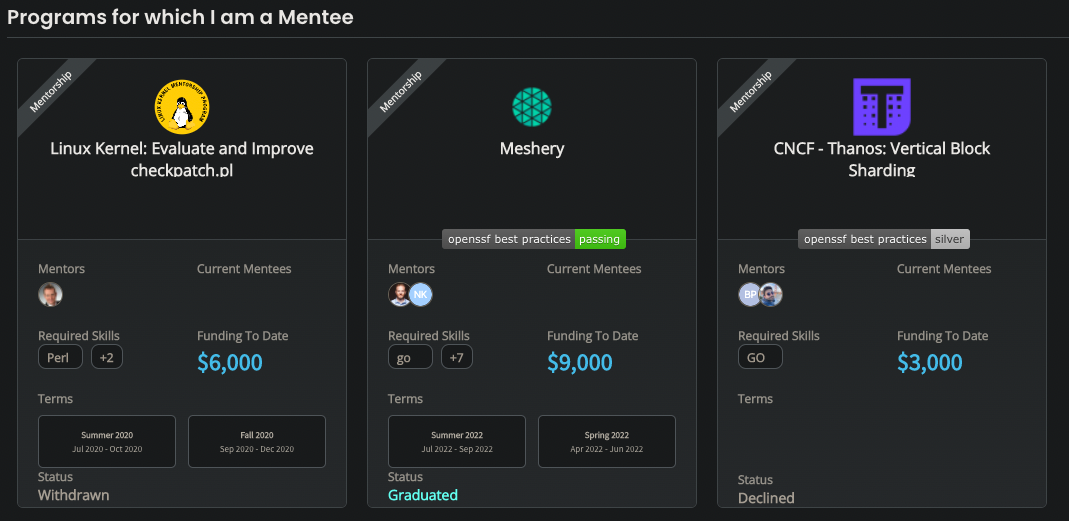Open the NK mentor avatar
Image resolution: width=1069 pixels, height=521 pixels.
click(421, 295)
